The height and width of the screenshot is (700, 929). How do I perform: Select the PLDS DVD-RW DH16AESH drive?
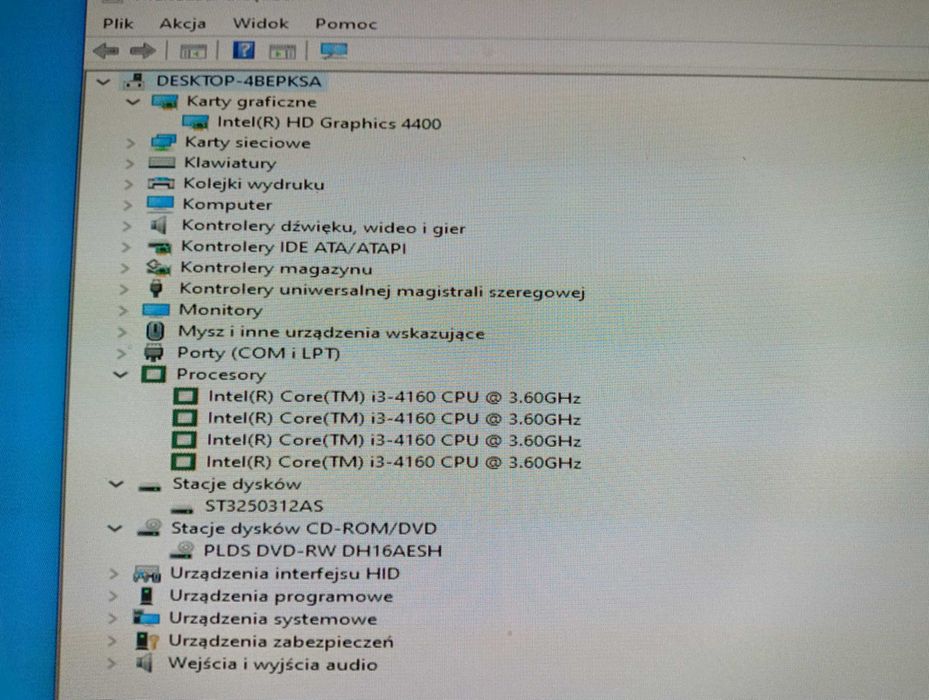[323, 551]
